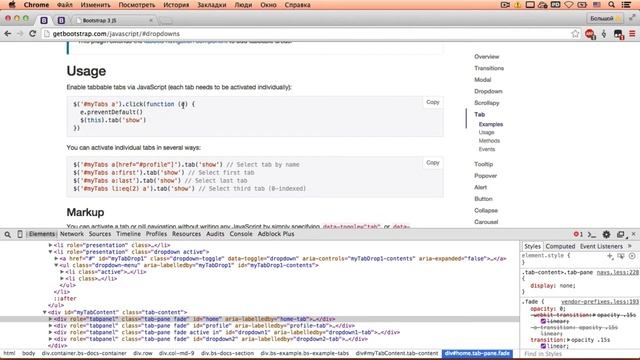Screen dimensions: 640x360
Task: Open vendor-prefixes.less:193 source link
Action: [x=599, y=302]
